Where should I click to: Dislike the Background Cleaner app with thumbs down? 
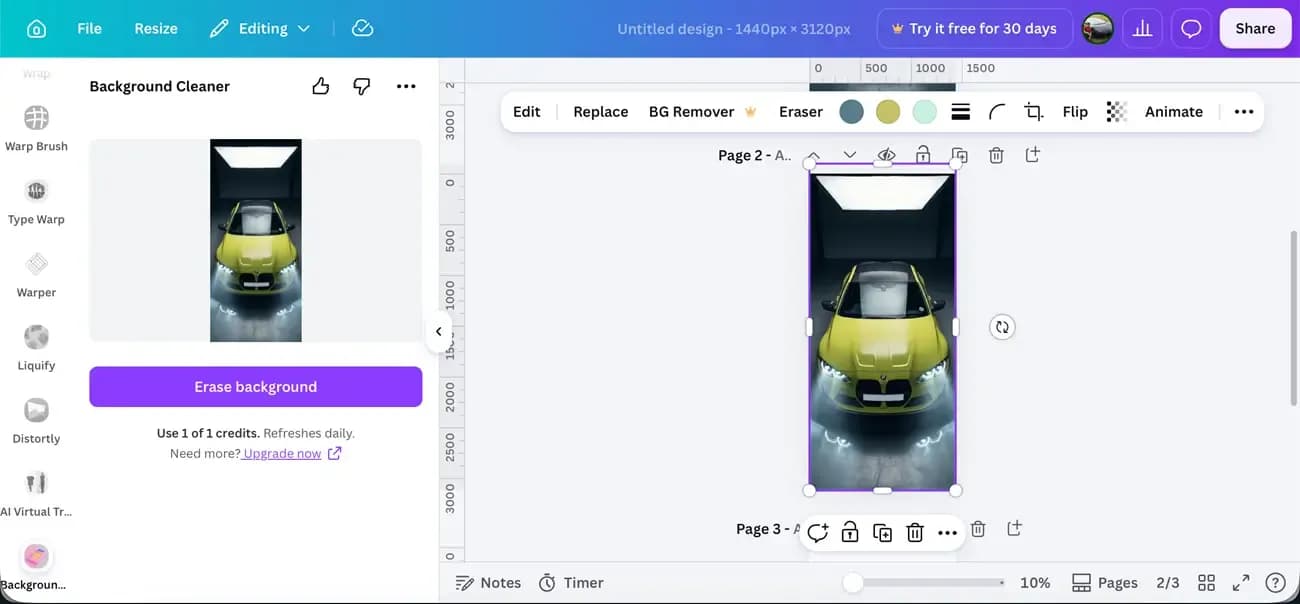click(x=362, y=86)
